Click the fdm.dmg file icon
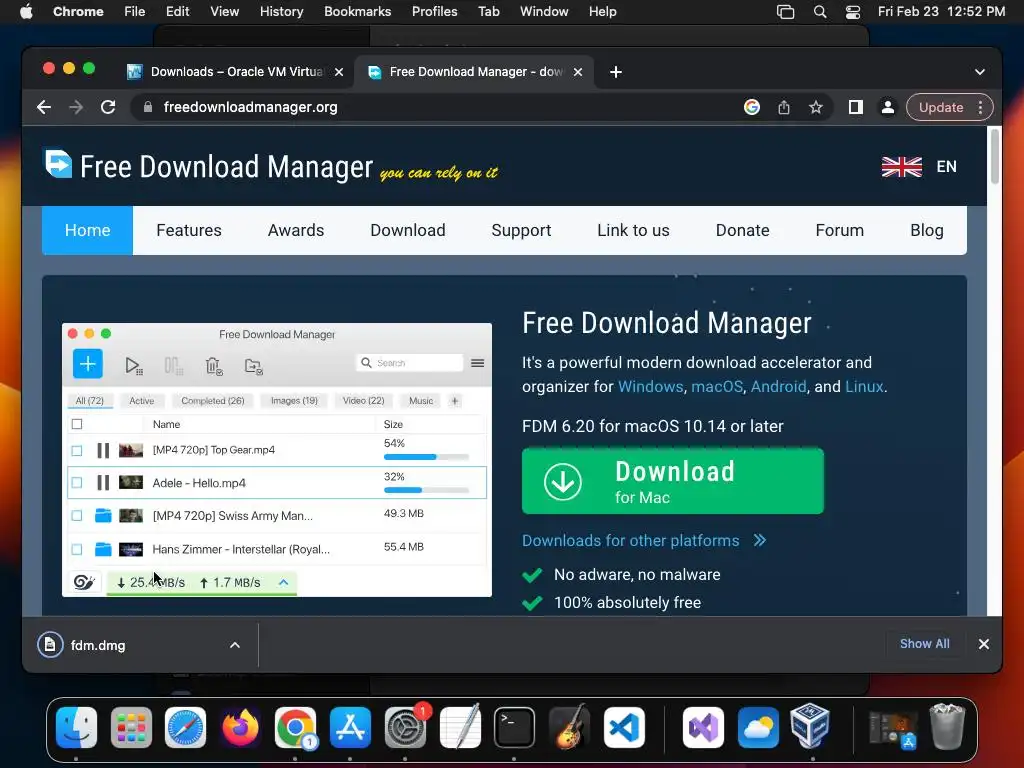 [50, 645]
